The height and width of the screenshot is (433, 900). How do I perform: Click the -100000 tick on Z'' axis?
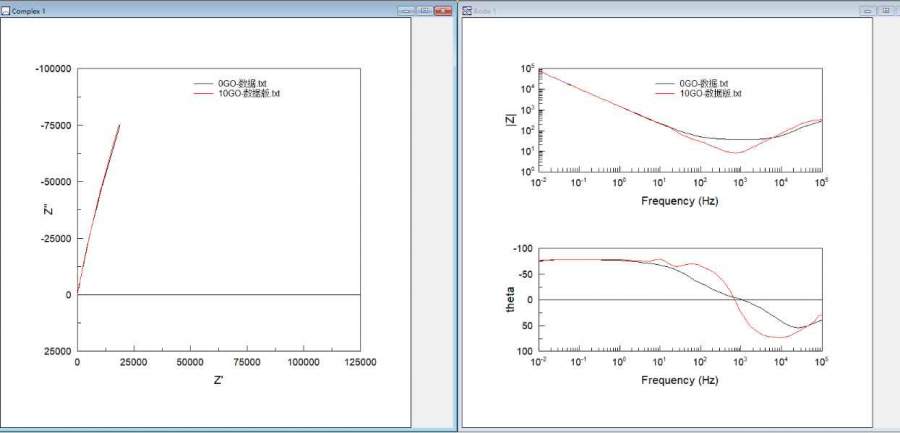pyautogui.click(x=53, y=69)
